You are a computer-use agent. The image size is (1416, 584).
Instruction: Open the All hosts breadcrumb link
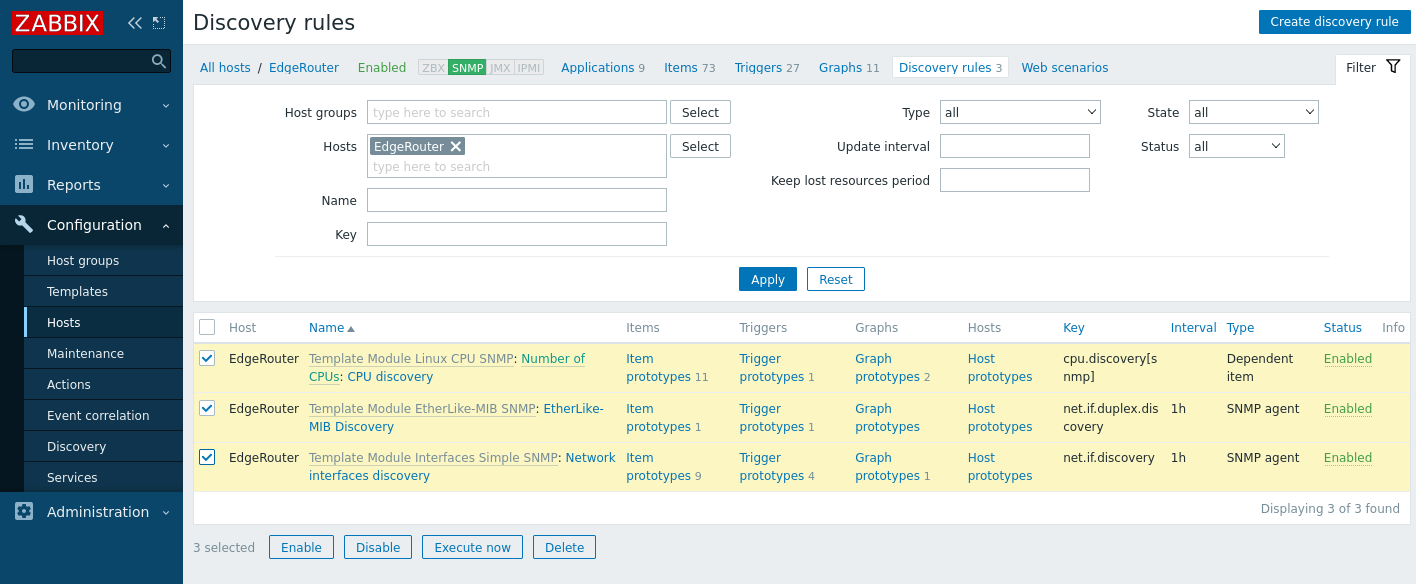[225, 68]
